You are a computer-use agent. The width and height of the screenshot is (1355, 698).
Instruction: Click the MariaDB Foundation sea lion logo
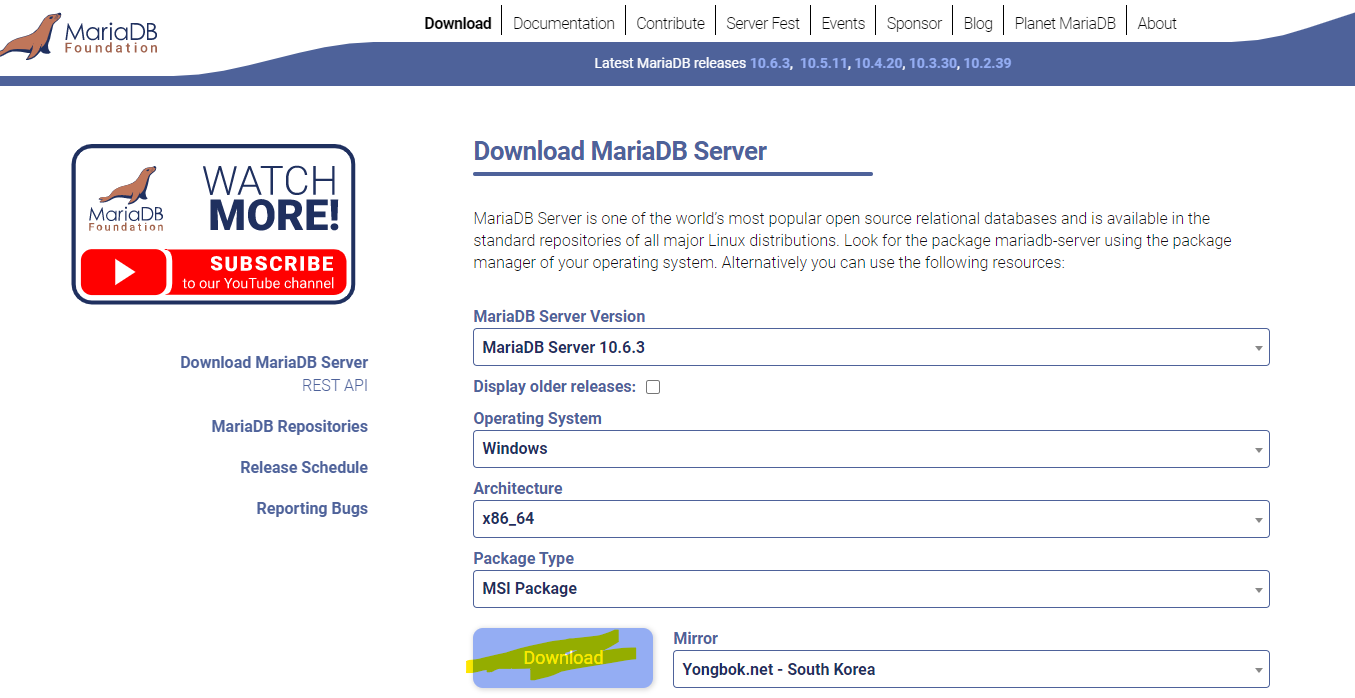[x=79, y=34]
